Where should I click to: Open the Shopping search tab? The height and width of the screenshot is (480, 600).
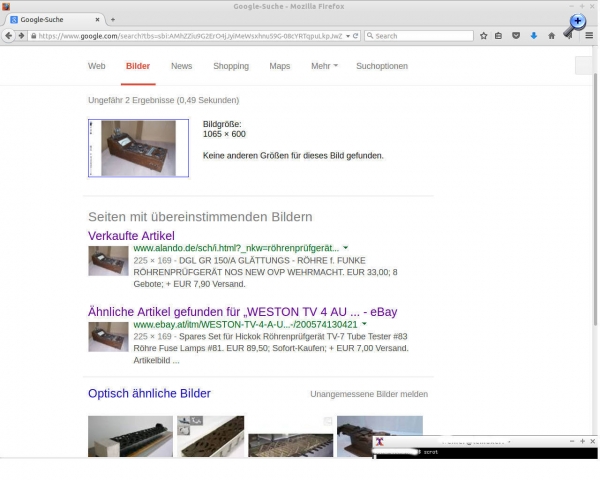tap(231, 66)
